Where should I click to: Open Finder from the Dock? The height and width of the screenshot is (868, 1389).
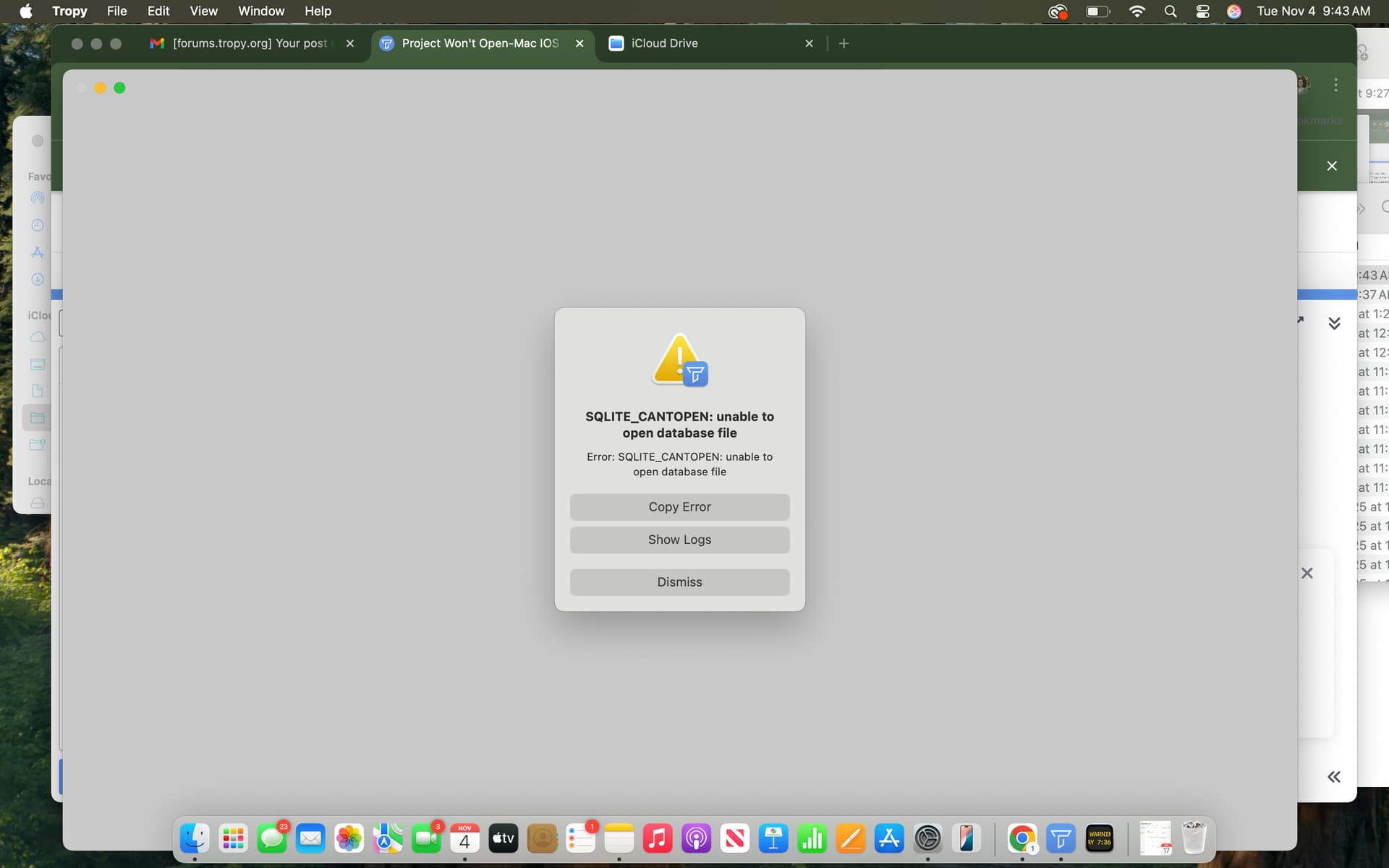point(195,839)
